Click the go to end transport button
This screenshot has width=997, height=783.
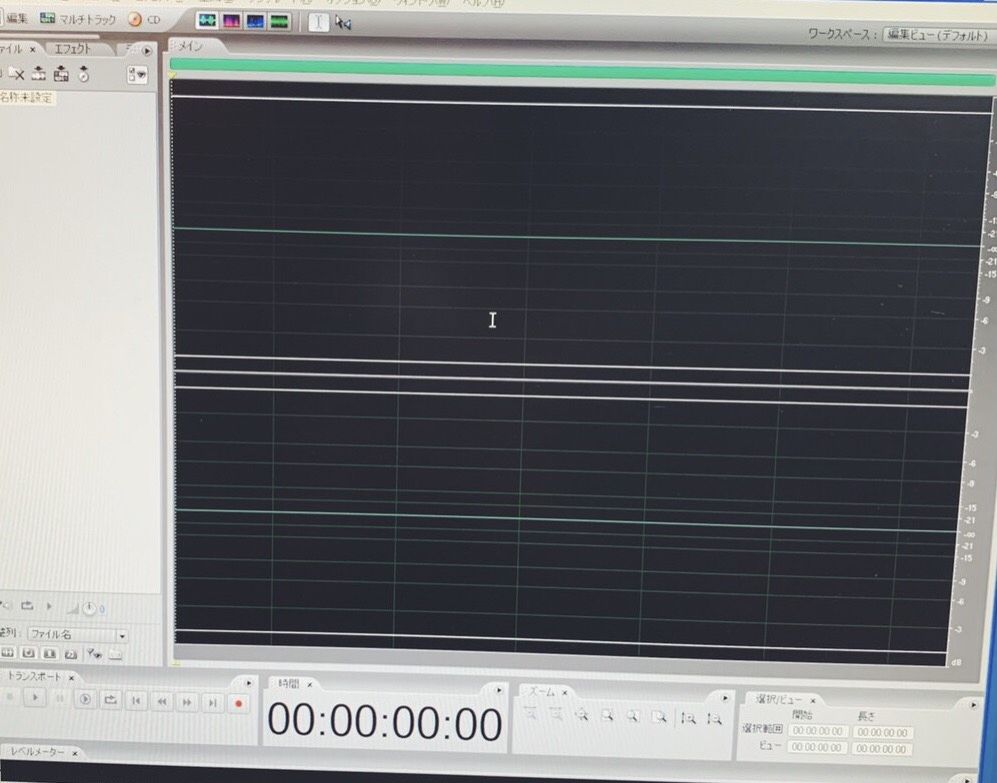click(x=212, y=702)
